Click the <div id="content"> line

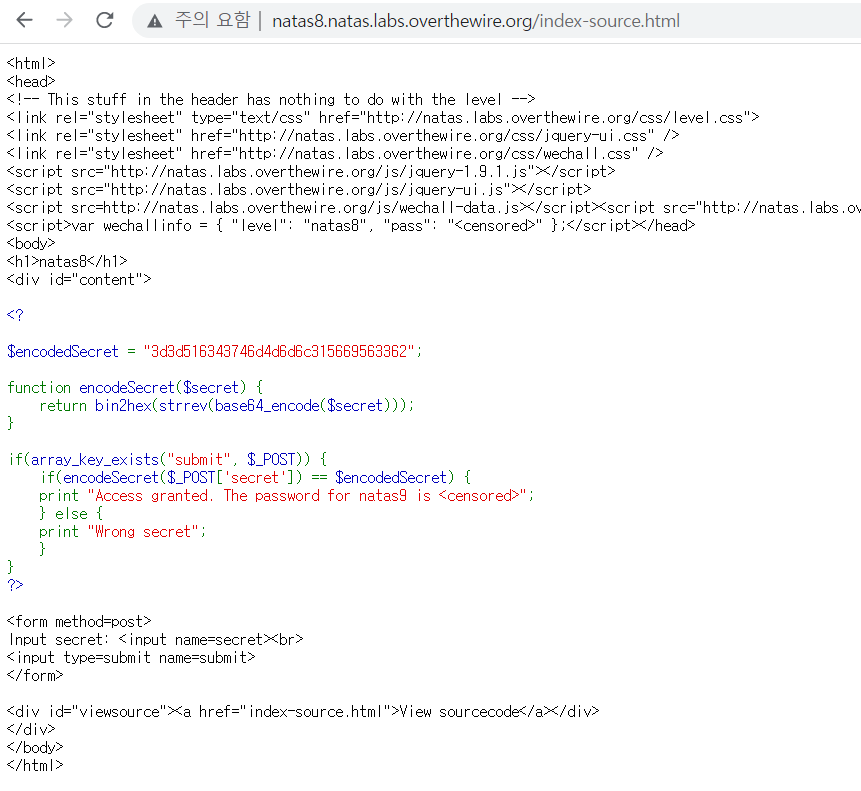79,280
